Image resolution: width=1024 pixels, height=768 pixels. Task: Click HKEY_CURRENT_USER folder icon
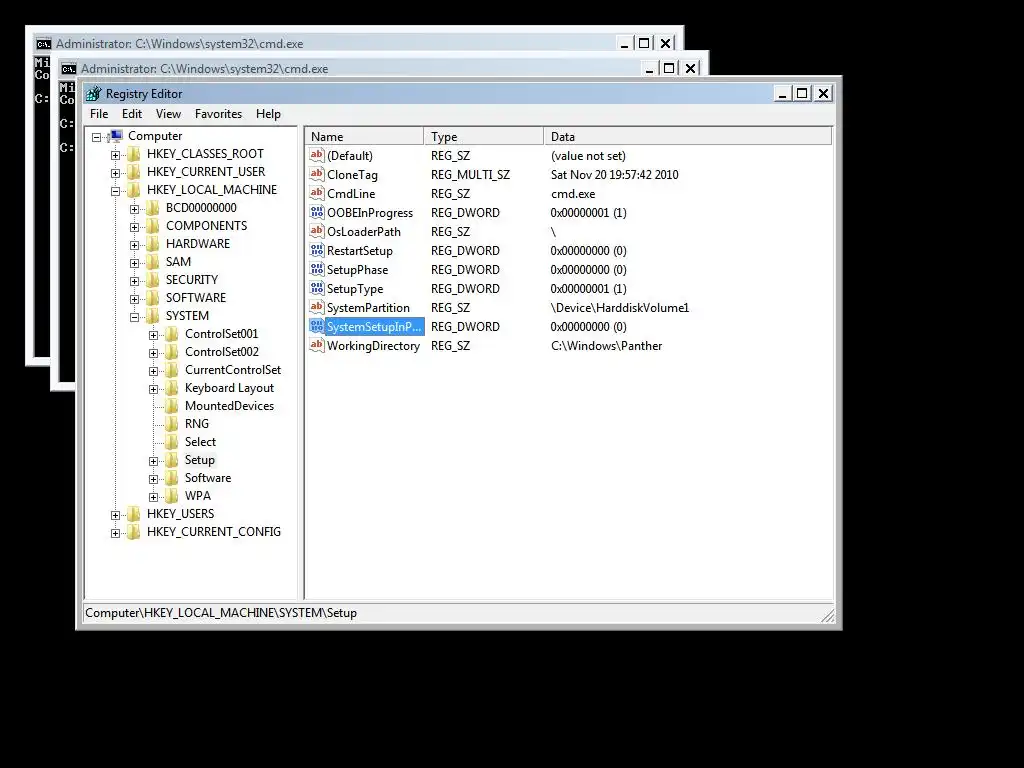click(134, 172)
